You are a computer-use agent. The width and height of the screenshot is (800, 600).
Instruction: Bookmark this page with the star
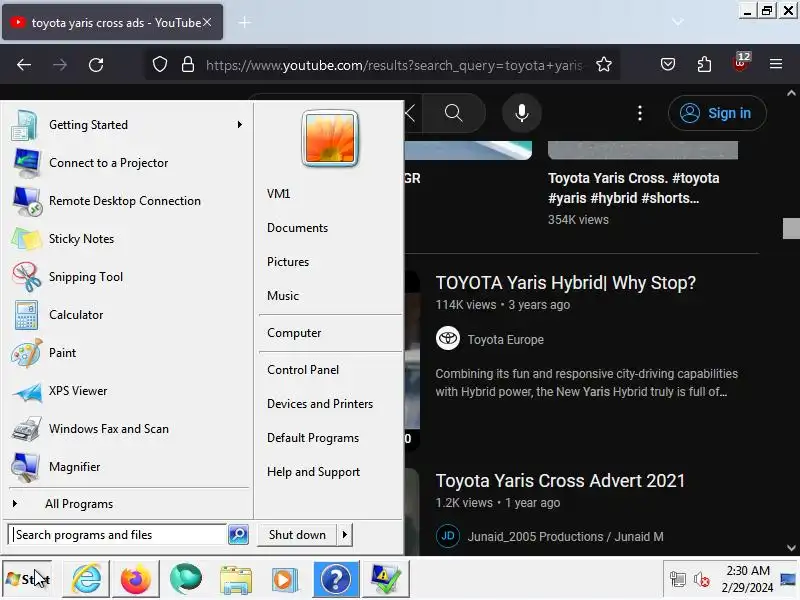coord(604,65)
